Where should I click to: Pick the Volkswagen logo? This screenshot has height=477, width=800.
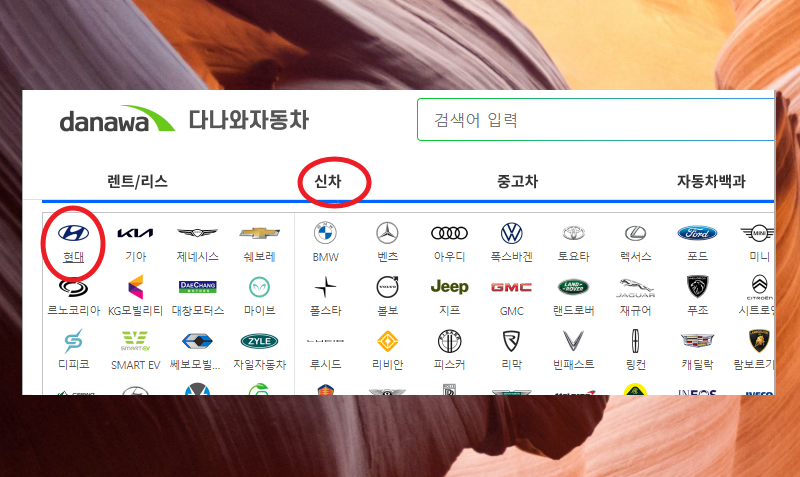(511, 233)
